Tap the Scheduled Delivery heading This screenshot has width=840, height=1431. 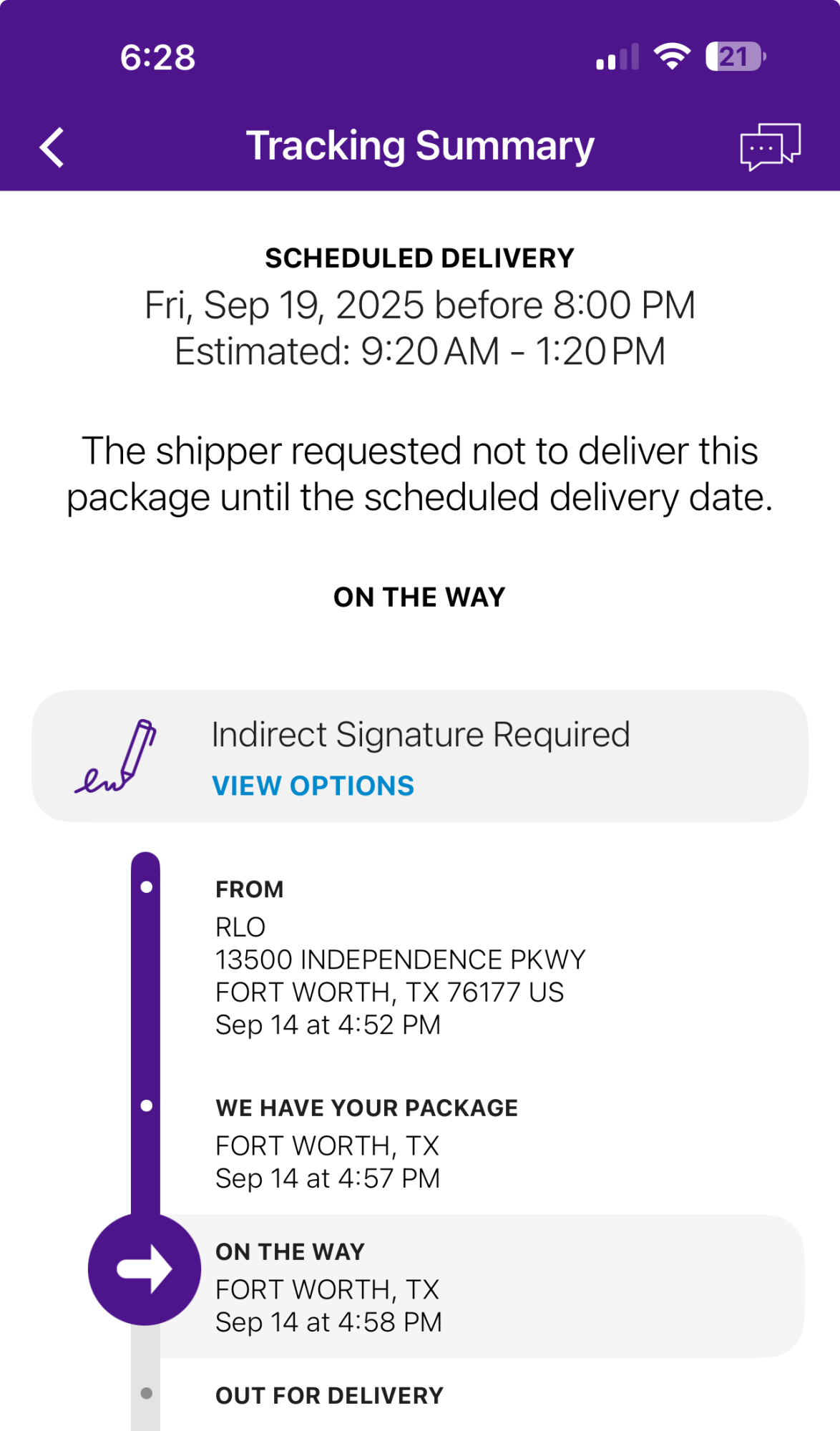tap(420, 258)
